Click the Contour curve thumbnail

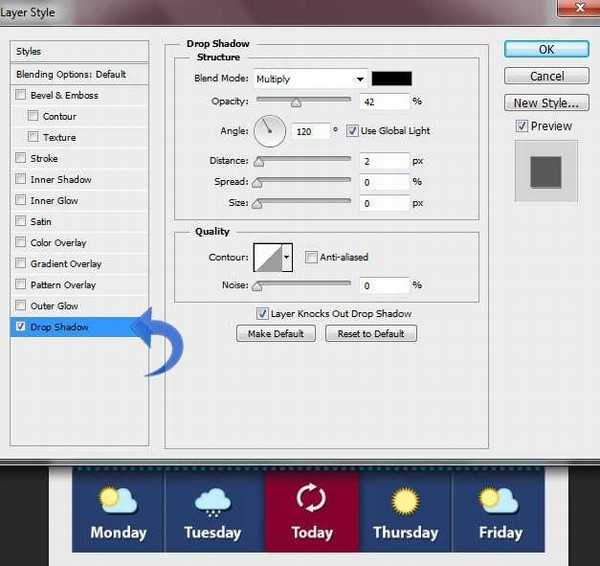(266, 257)
